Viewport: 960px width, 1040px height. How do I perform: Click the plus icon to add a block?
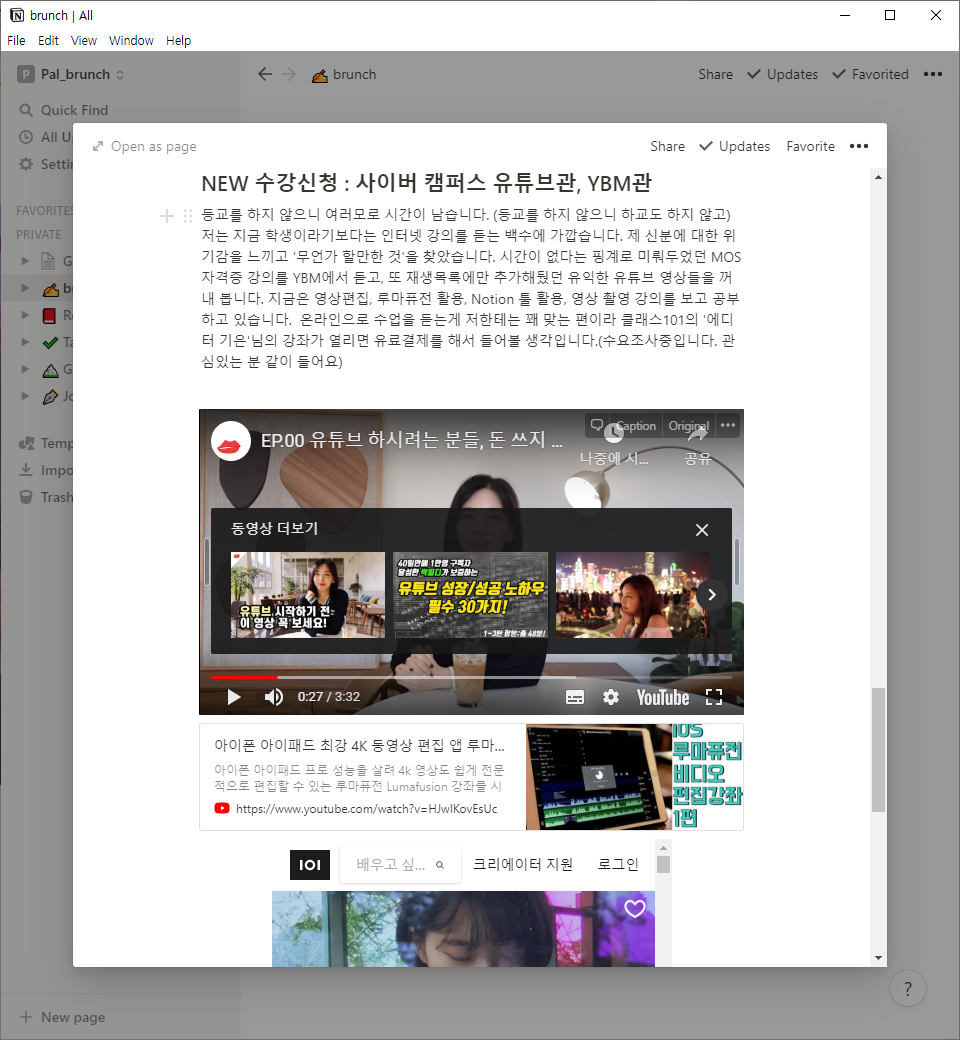tap(167, 216)
